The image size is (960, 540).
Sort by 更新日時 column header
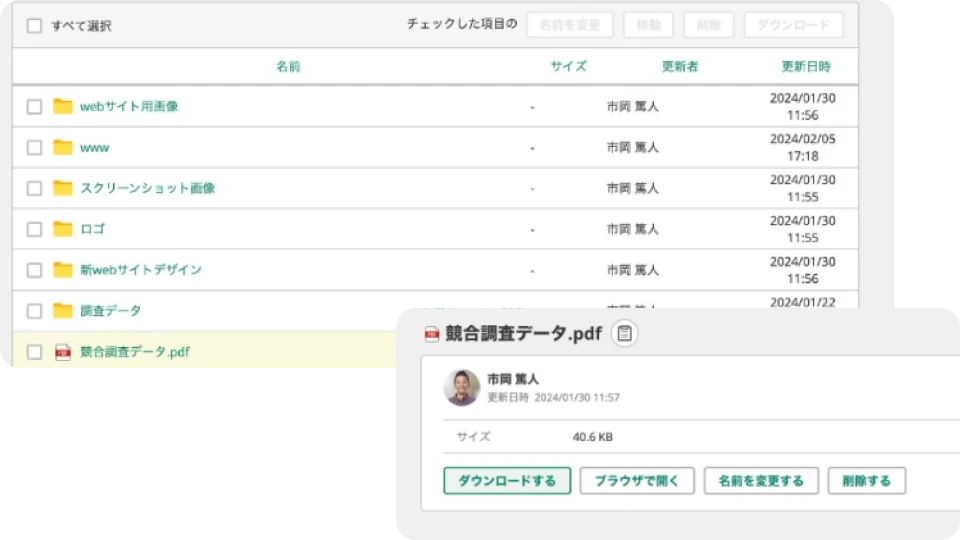(x=806, y=66)
